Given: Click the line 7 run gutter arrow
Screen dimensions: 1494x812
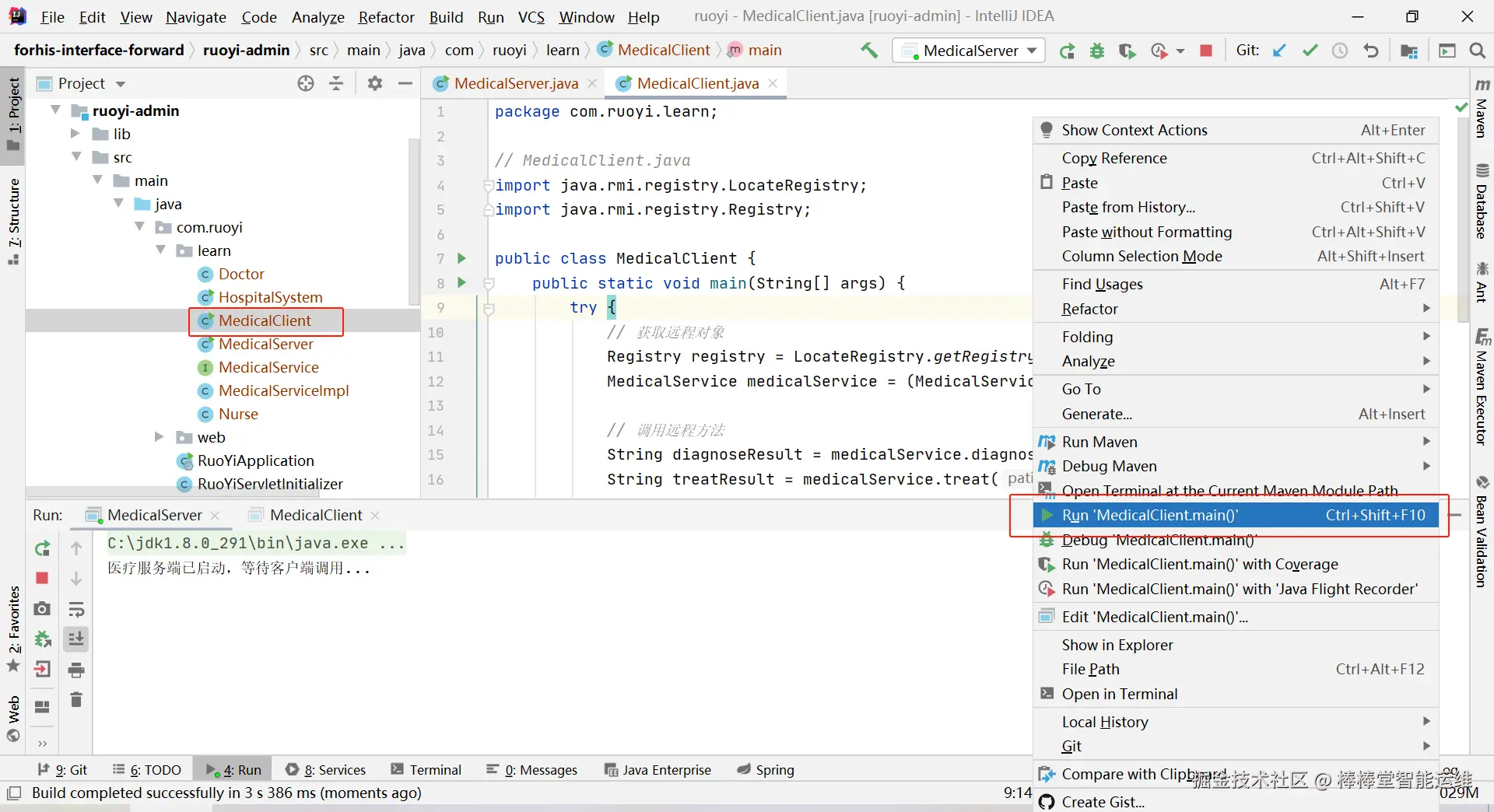Looking at the screenshot, I should [461, 258].
